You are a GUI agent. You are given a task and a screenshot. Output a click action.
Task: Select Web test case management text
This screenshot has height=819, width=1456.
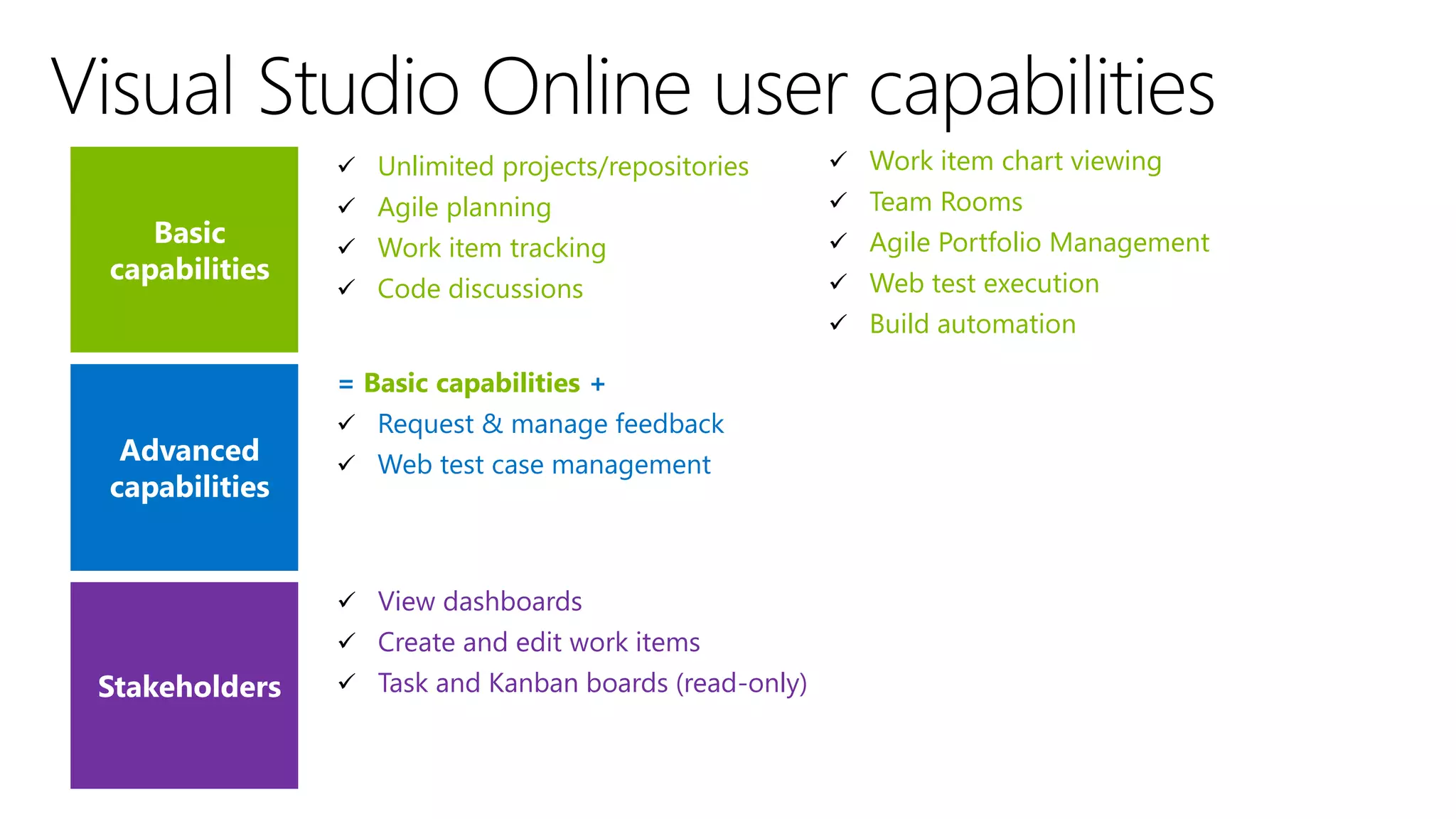coord(544,465)
